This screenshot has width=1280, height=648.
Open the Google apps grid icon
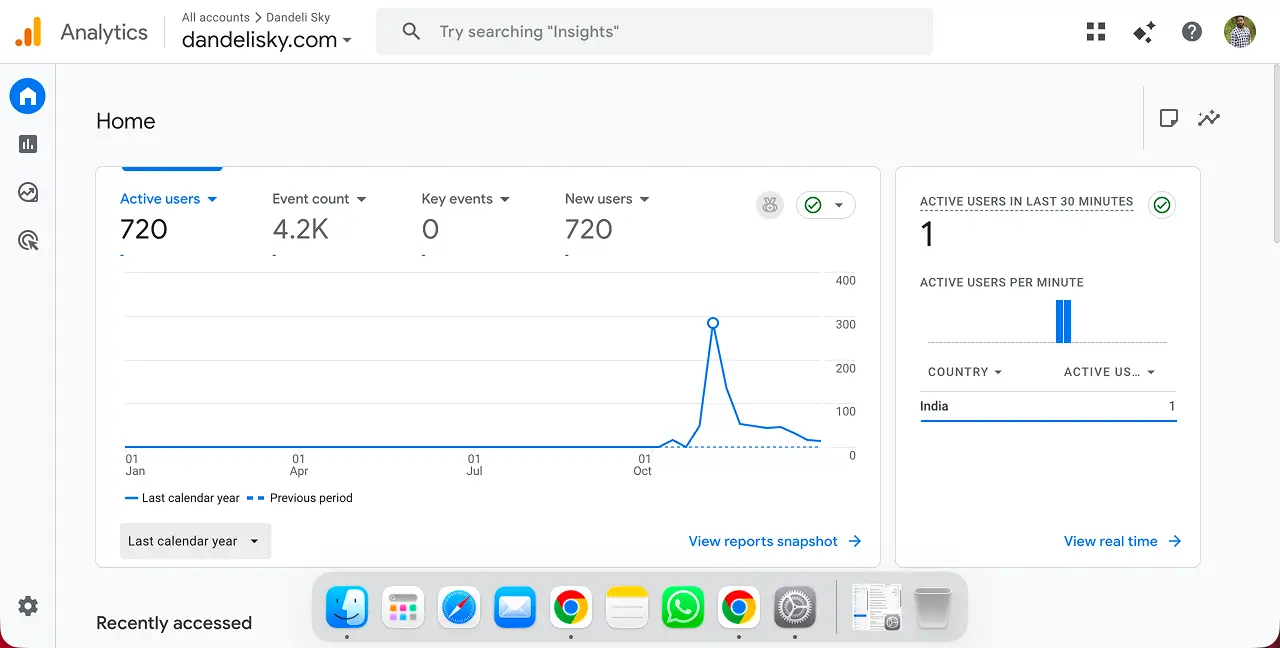tap(1095, 31)
